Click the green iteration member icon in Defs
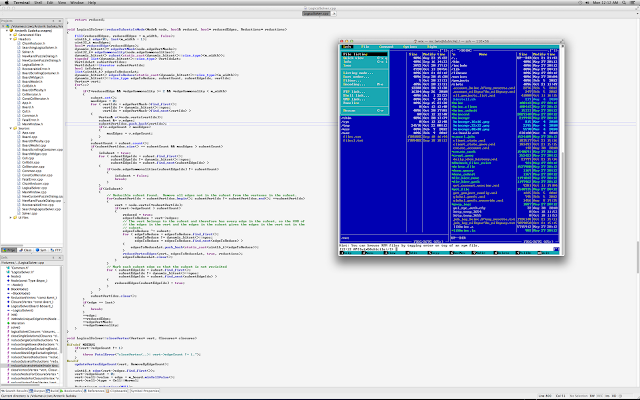 pyautogui.click(x=8, y=323)
